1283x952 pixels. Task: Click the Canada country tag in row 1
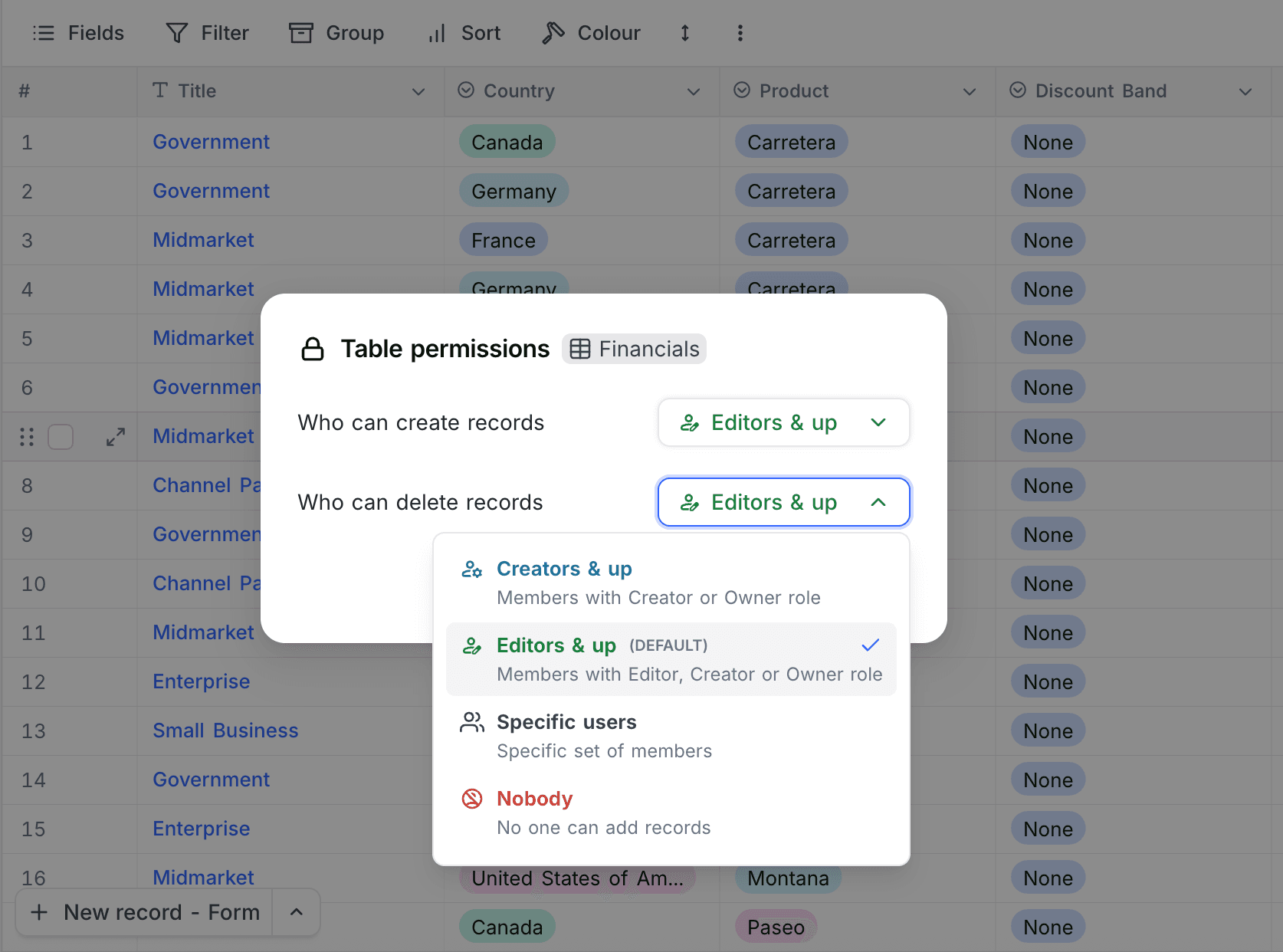pyautogui.click(x=507, y=142)
